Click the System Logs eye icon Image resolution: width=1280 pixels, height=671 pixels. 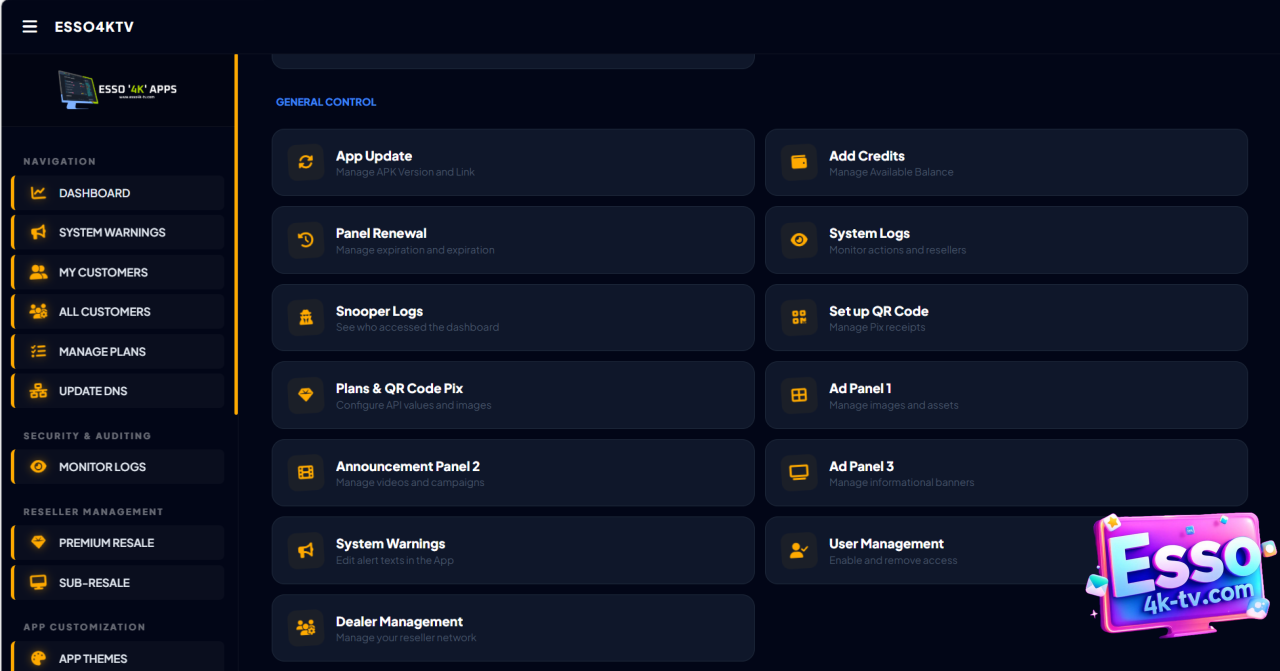[799, 240]
